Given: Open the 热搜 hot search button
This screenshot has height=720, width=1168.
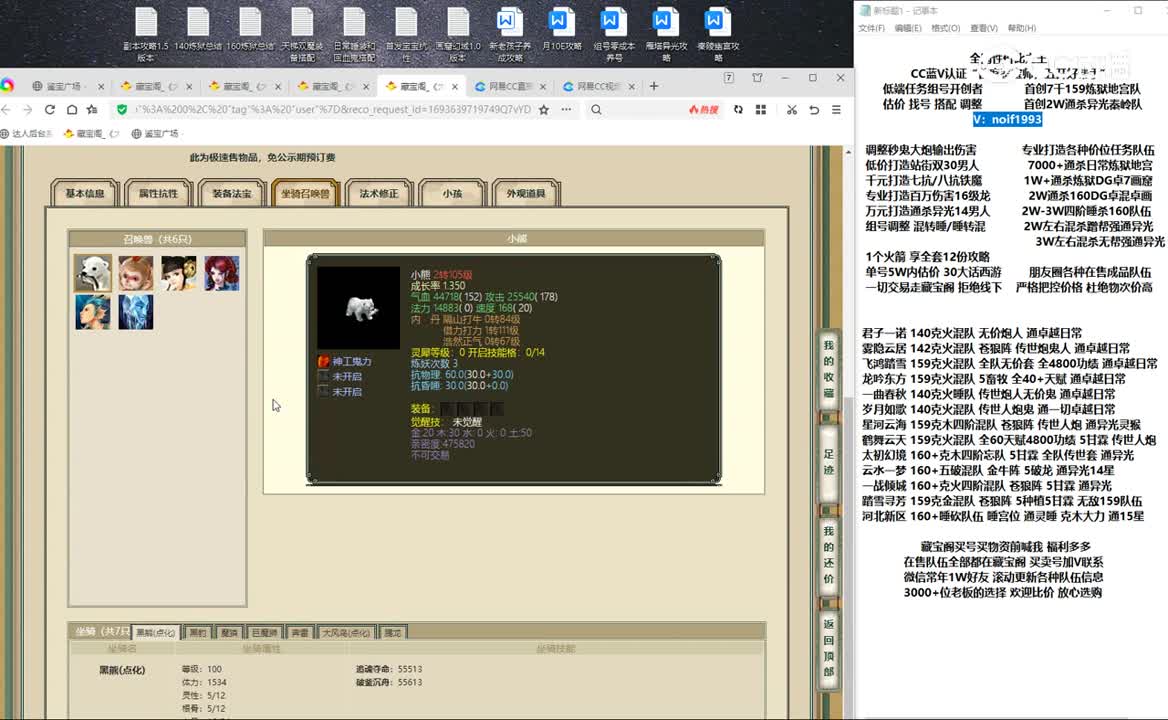Looking at the screenshot, I should coord(703,109).
